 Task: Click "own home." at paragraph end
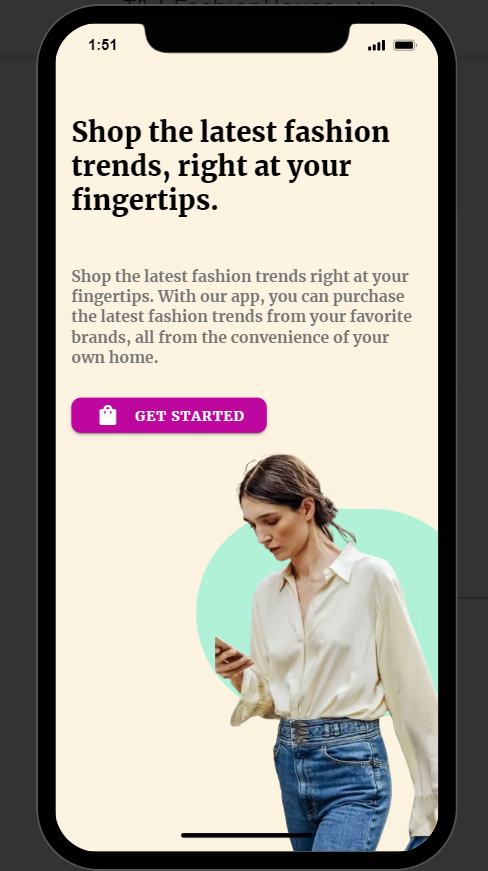tap(115, 357)
